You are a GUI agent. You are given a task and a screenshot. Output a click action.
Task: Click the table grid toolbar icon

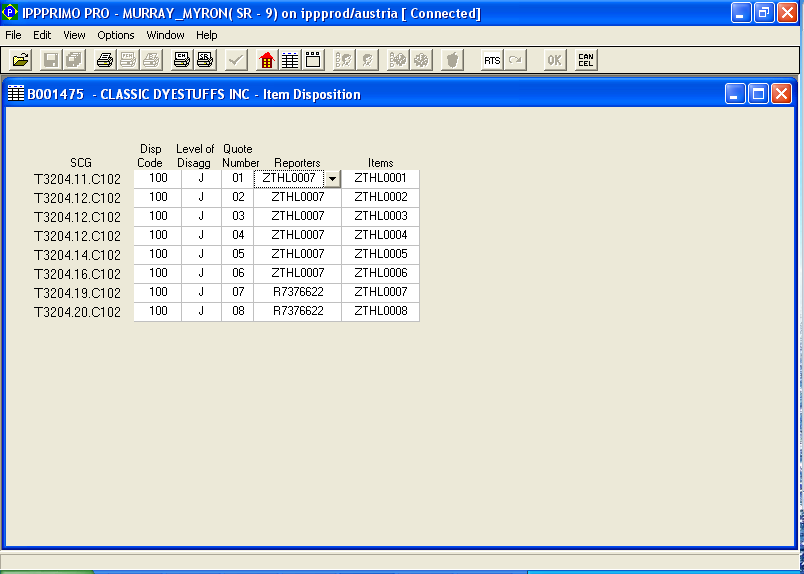click(x=290, y=61)
